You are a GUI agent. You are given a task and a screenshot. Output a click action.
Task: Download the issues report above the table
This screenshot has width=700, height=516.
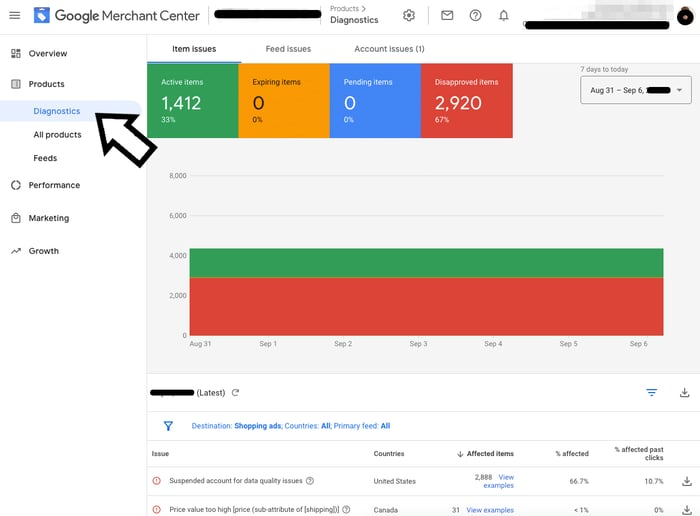(685, 393)
